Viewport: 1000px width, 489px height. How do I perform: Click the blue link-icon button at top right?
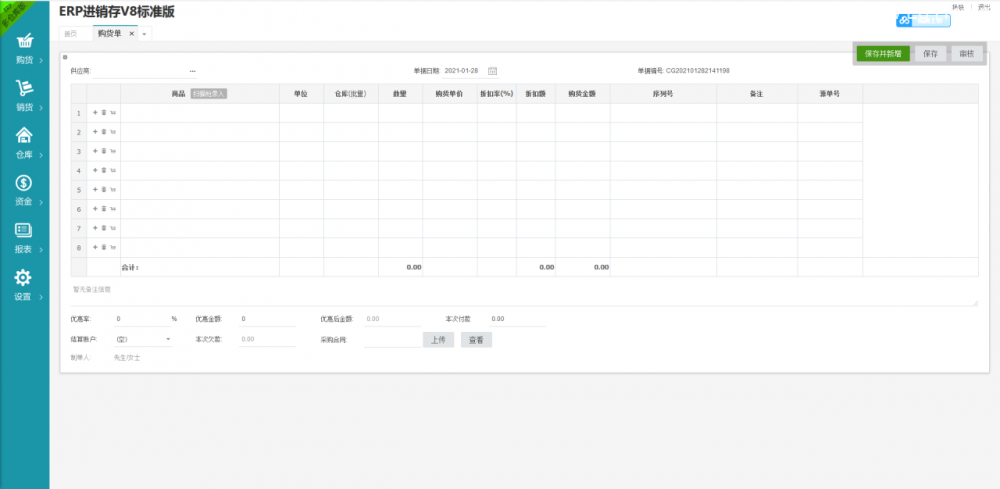(923, 20)
